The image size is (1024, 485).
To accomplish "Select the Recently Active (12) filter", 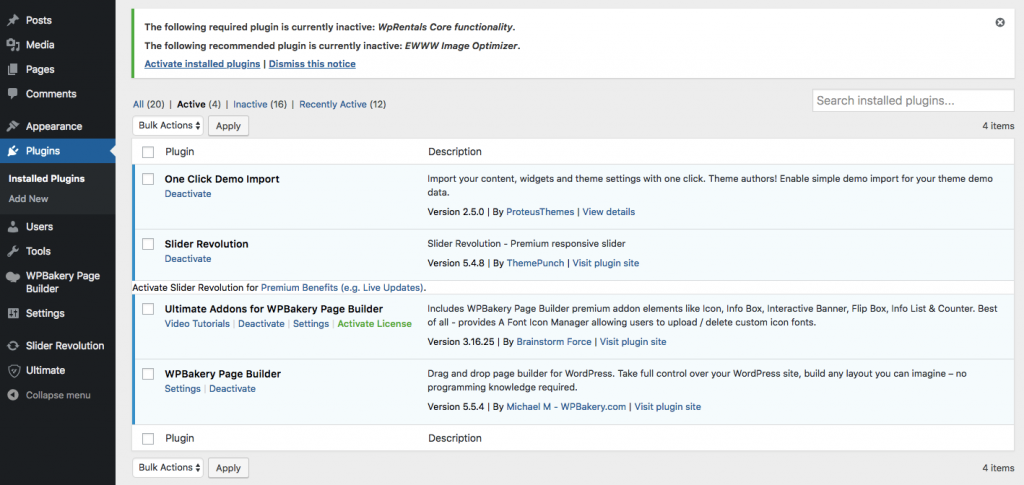I will (x=343, y=104).
